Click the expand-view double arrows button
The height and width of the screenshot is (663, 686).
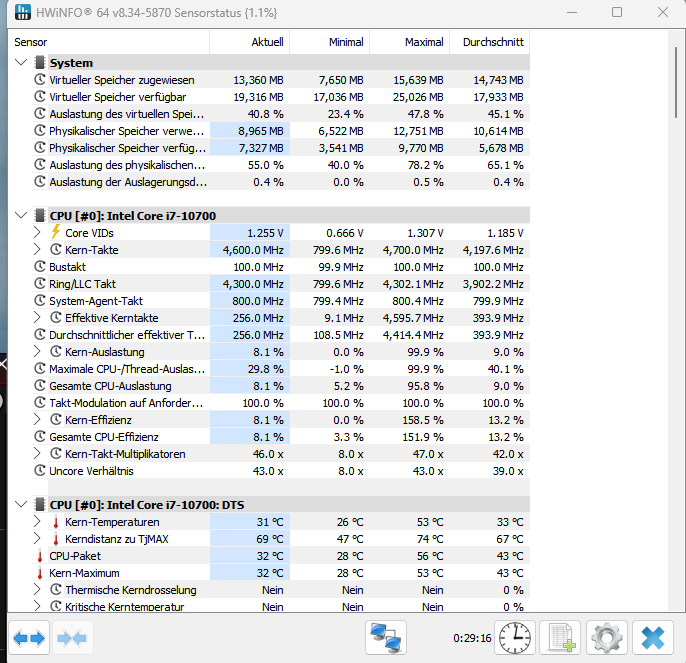pyautogui.click(x=29, y=638)
